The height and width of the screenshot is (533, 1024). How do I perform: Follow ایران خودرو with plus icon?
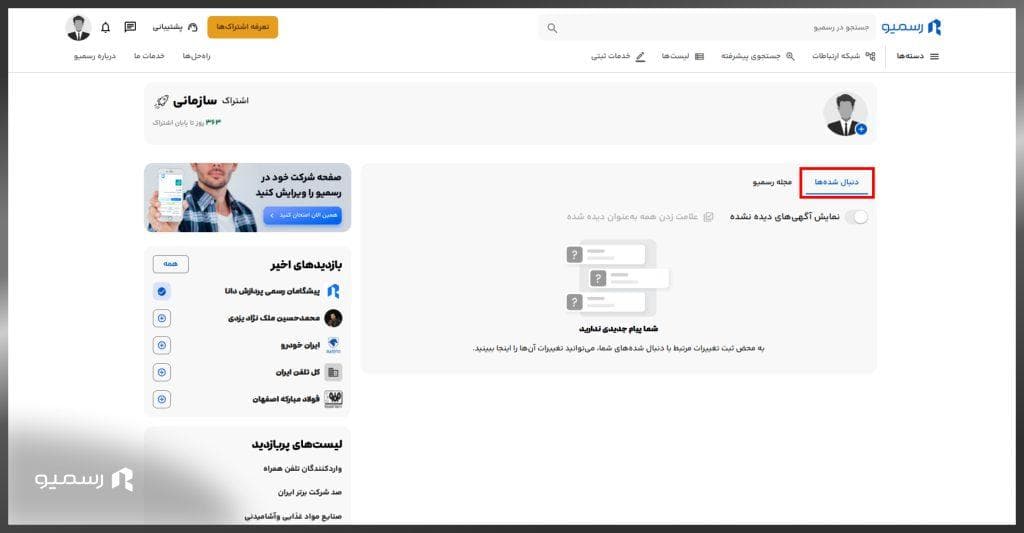tap(162, 345)
